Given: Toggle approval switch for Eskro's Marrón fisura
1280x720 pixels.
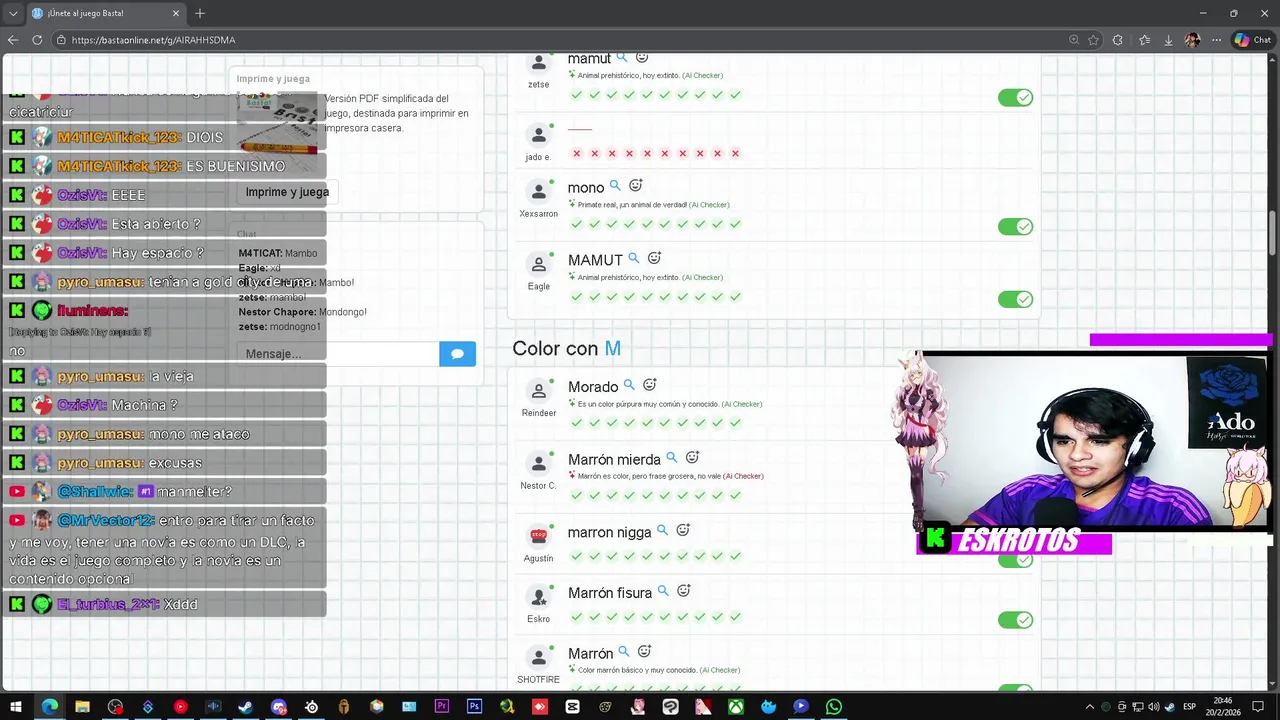Looking at the screenshot, I should [x=1015, y=620].
